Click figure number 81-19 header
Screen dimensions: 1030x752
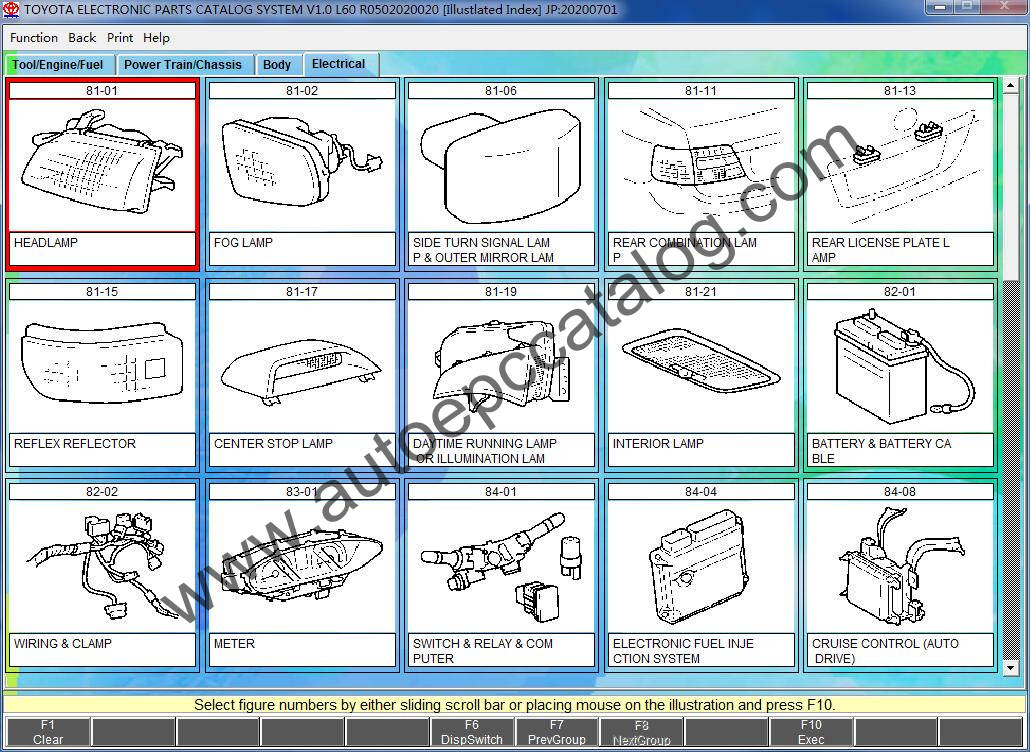click(x=501, y=292)
